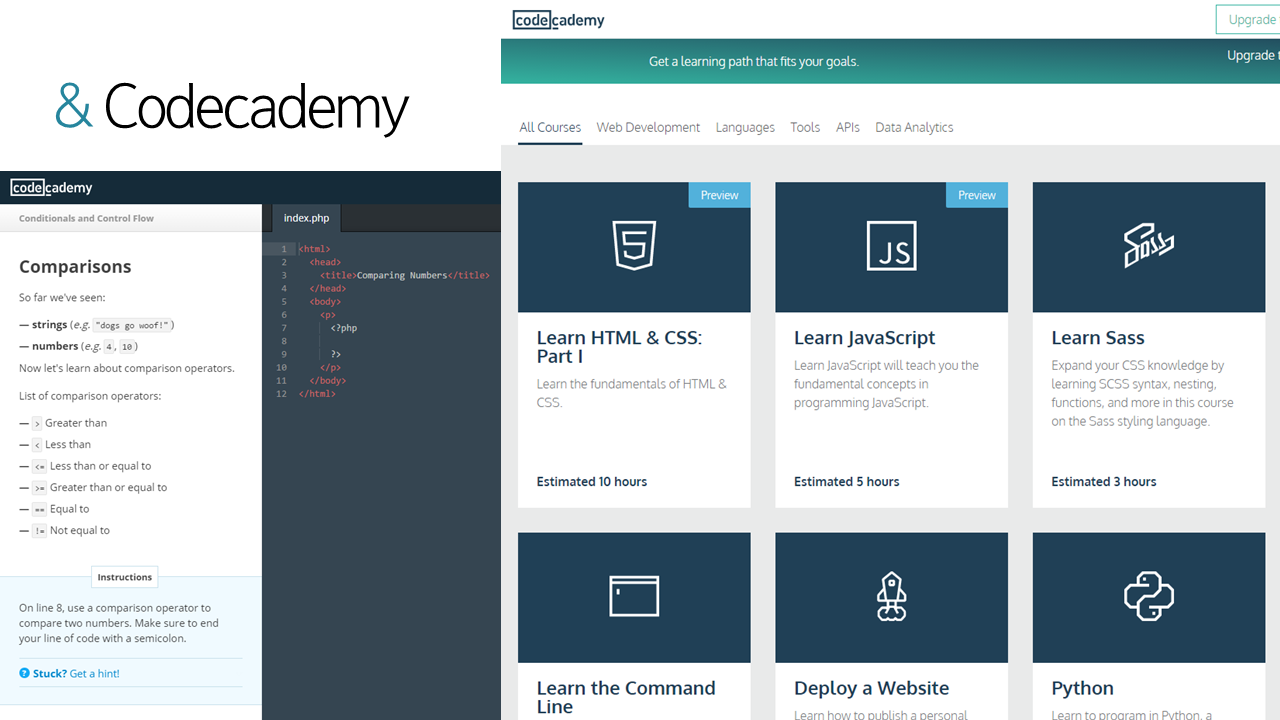Viewport: 1280px width, 720px height.
Task: Switch to the Tools tab
Action: point(805,127)
